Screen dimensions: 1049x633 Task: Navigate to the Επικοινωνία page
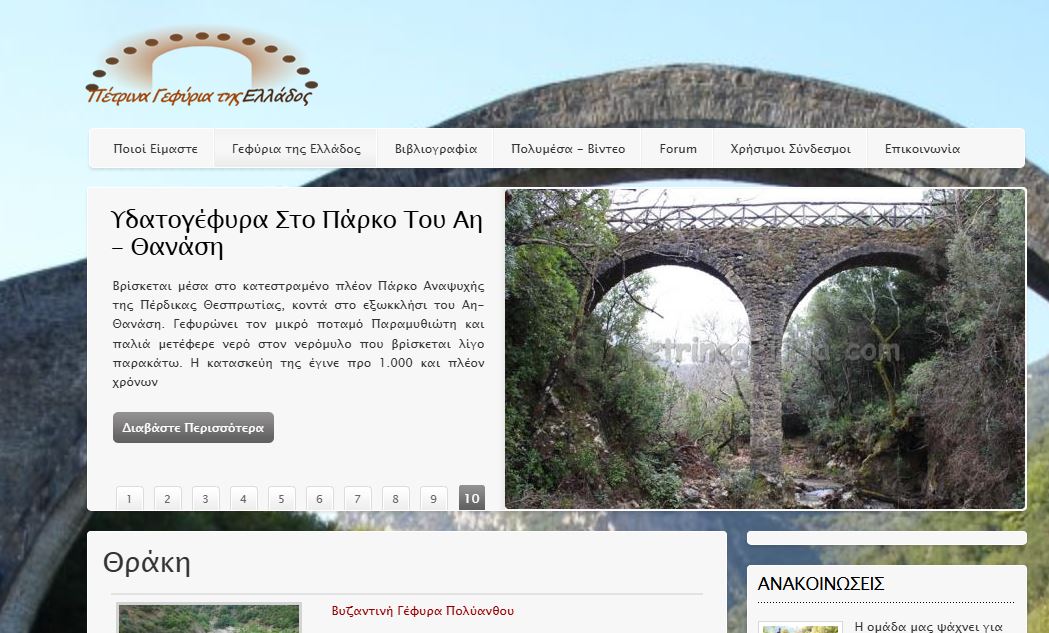click(922, 149)
